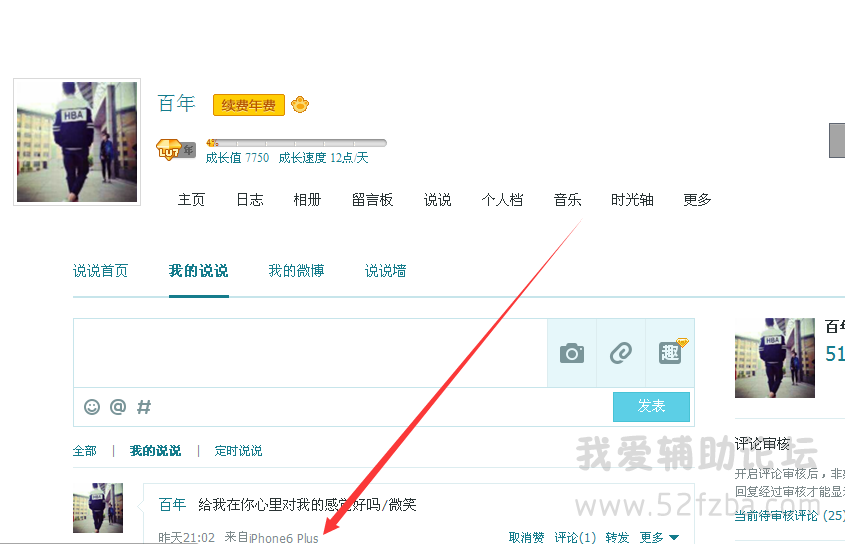The height and width of the screenshot is (544, 845).
Task: Open 定时说说 scheduled posts
Action: pos(238,451)
